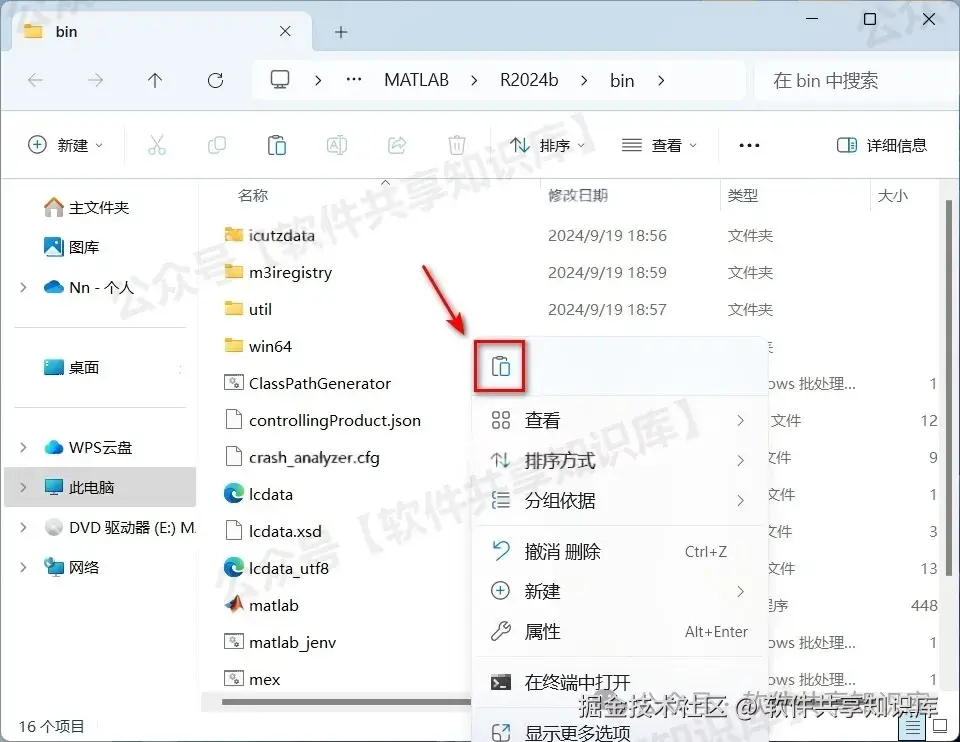Open 桌面 in the sidebar
This screenshot has height=742, width=960.
[x=71, y=367]
